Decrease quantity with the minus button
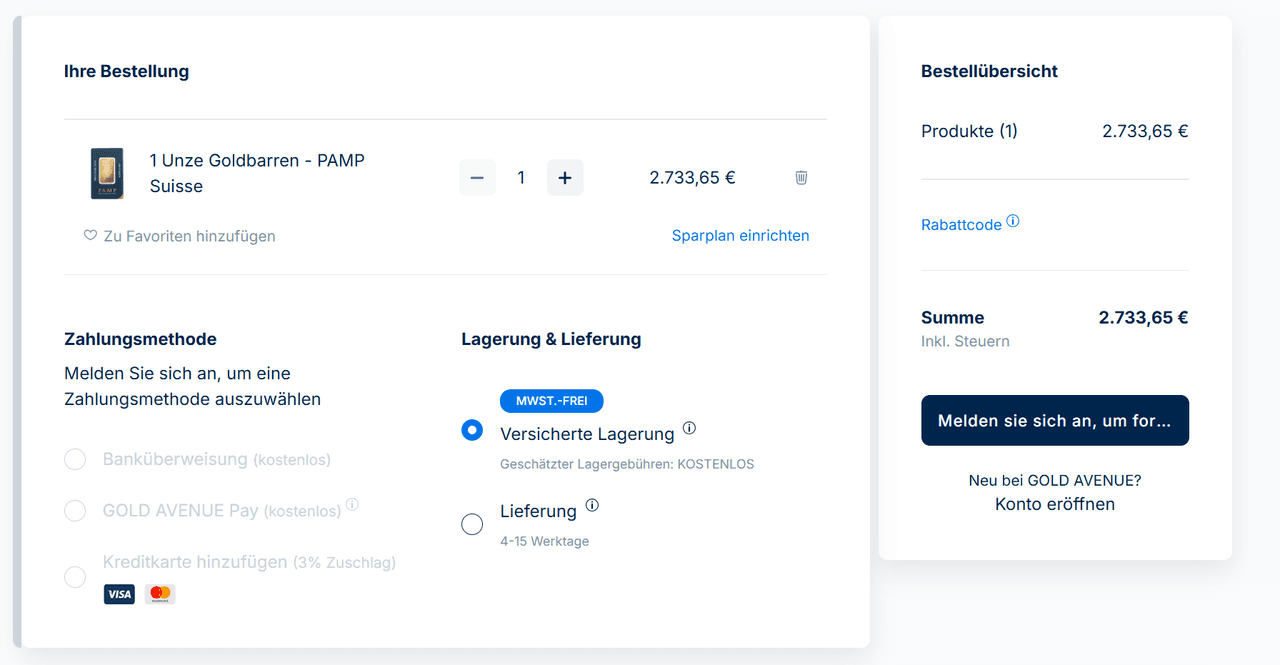Viewport: 1280px width, 665px height. [477, 178]
